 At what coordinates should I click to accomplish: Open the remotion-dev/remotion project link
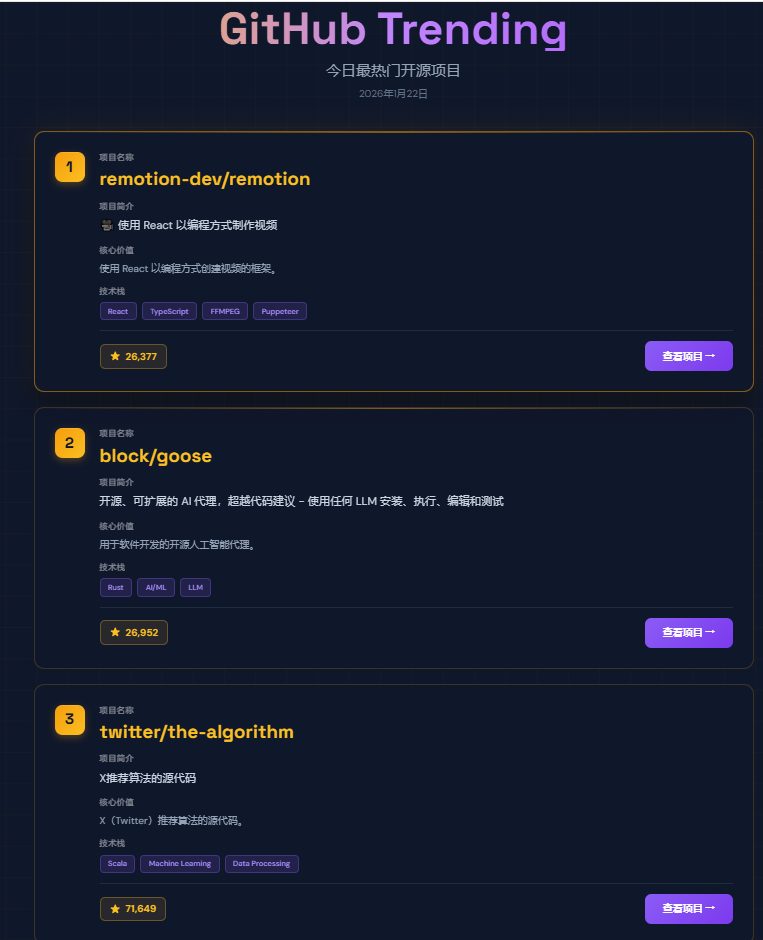[x=205, y=179]
